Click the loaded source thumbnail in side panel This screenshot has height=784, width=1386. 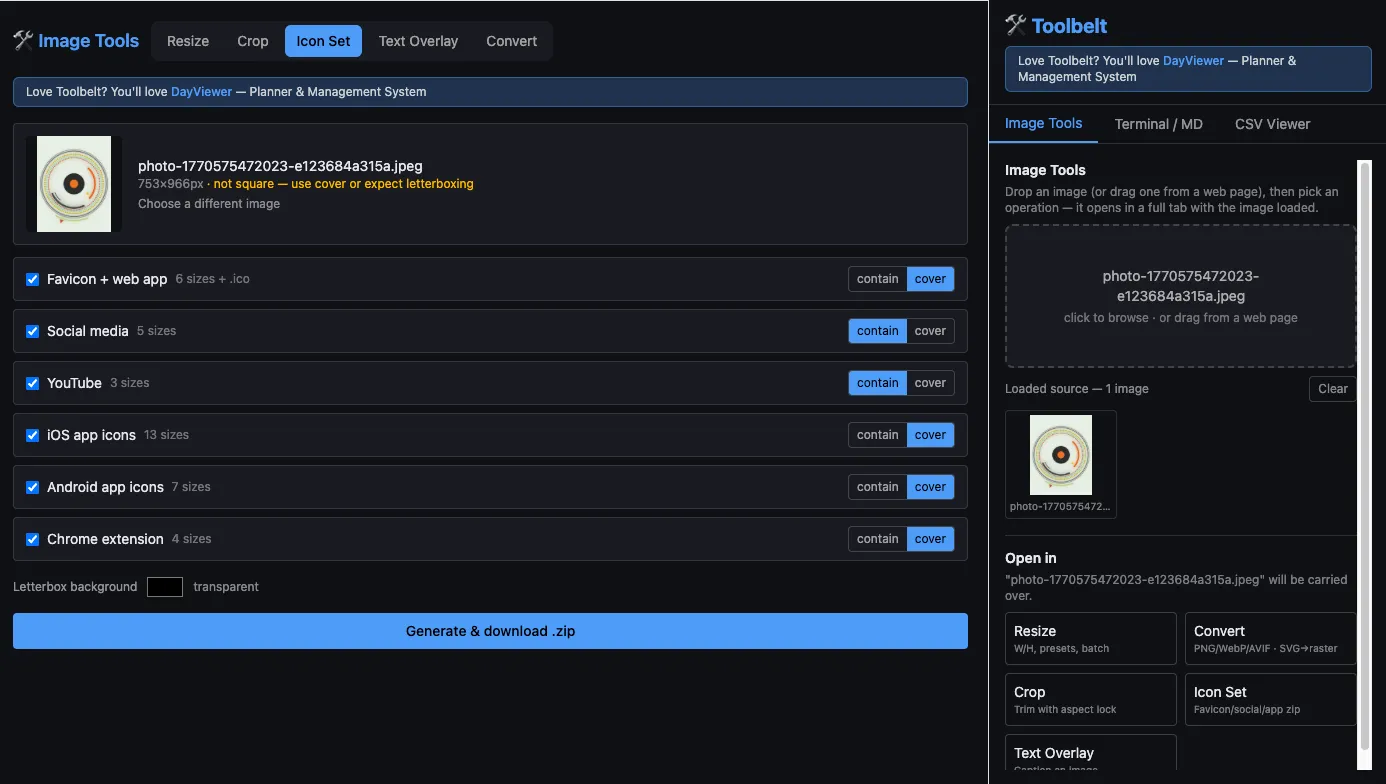point(1061,464)
